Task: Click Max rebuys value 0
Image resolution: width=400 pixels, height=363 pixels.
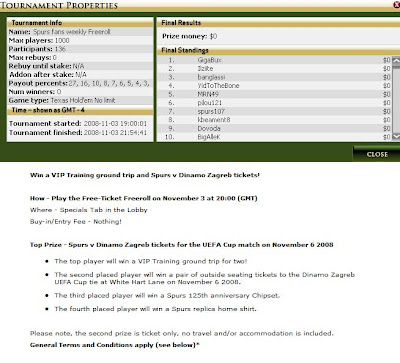Action: (x=55, y=58)
